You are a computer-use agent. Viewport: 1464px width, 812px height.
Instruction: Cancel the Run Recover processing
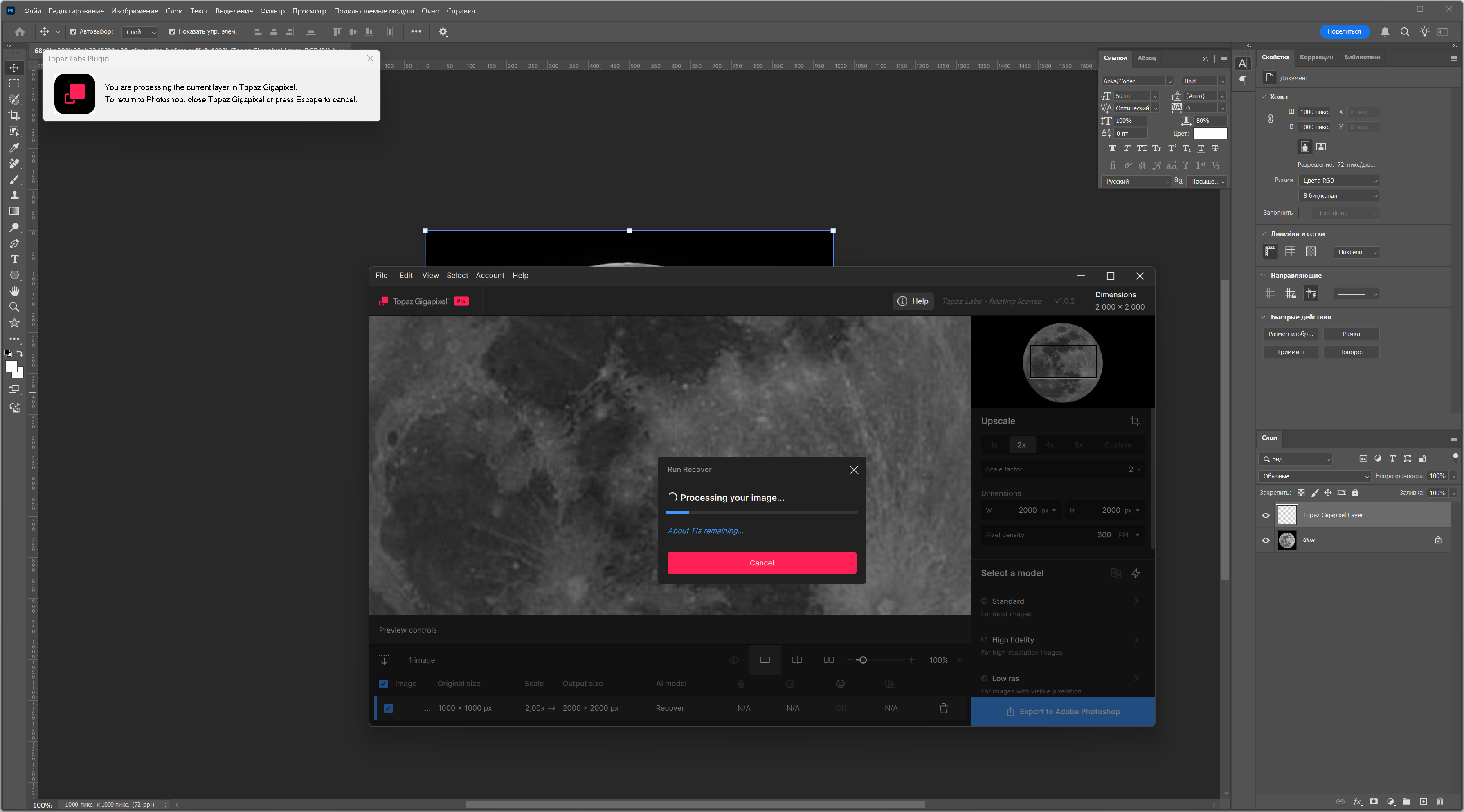[761, 563]
